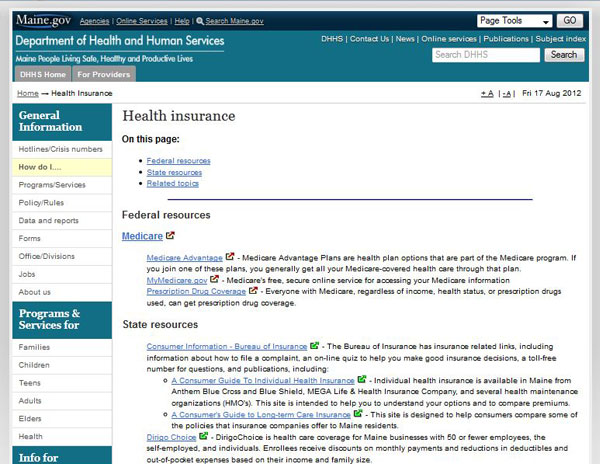Viewport: 600px width, 464px height.
Task: Select Health under Programs & Services
Action: pos(62,436)
